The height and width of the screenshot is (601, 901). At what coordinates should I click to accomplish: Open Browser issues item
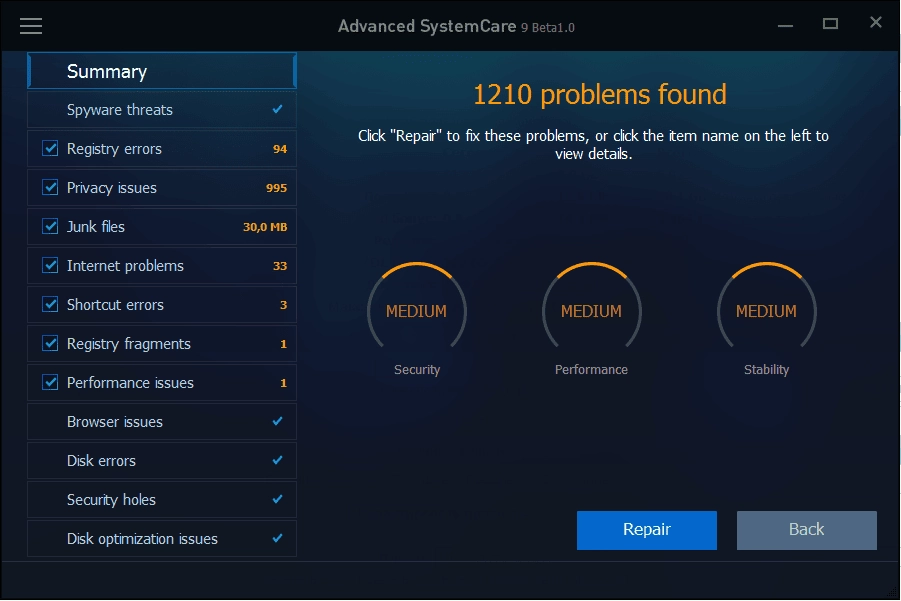[162, 422]
